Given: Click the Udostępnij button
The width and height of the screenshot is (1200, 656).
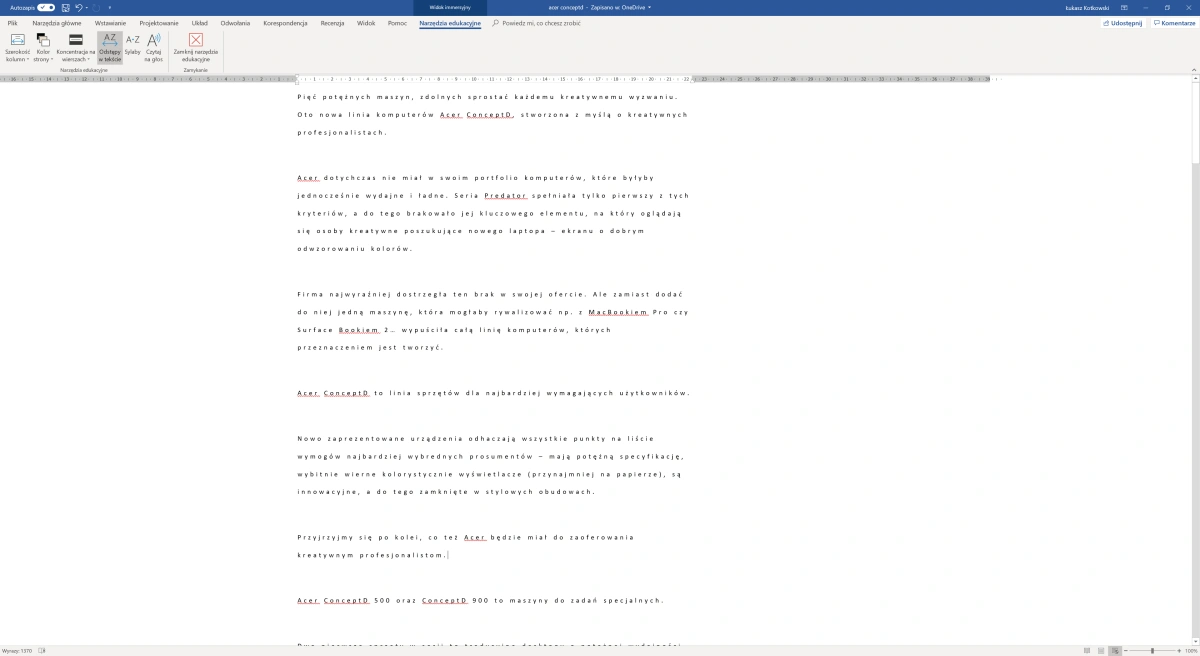Looking at the screenshot, I should point(1124,22).
